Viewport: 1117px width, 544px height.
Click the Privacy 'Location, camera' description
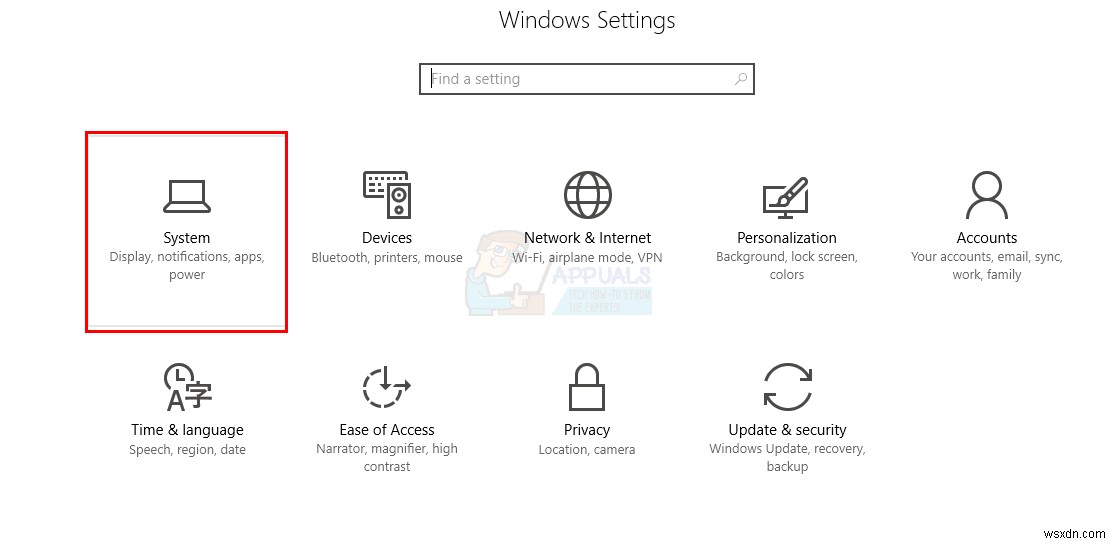click(587, 449)
